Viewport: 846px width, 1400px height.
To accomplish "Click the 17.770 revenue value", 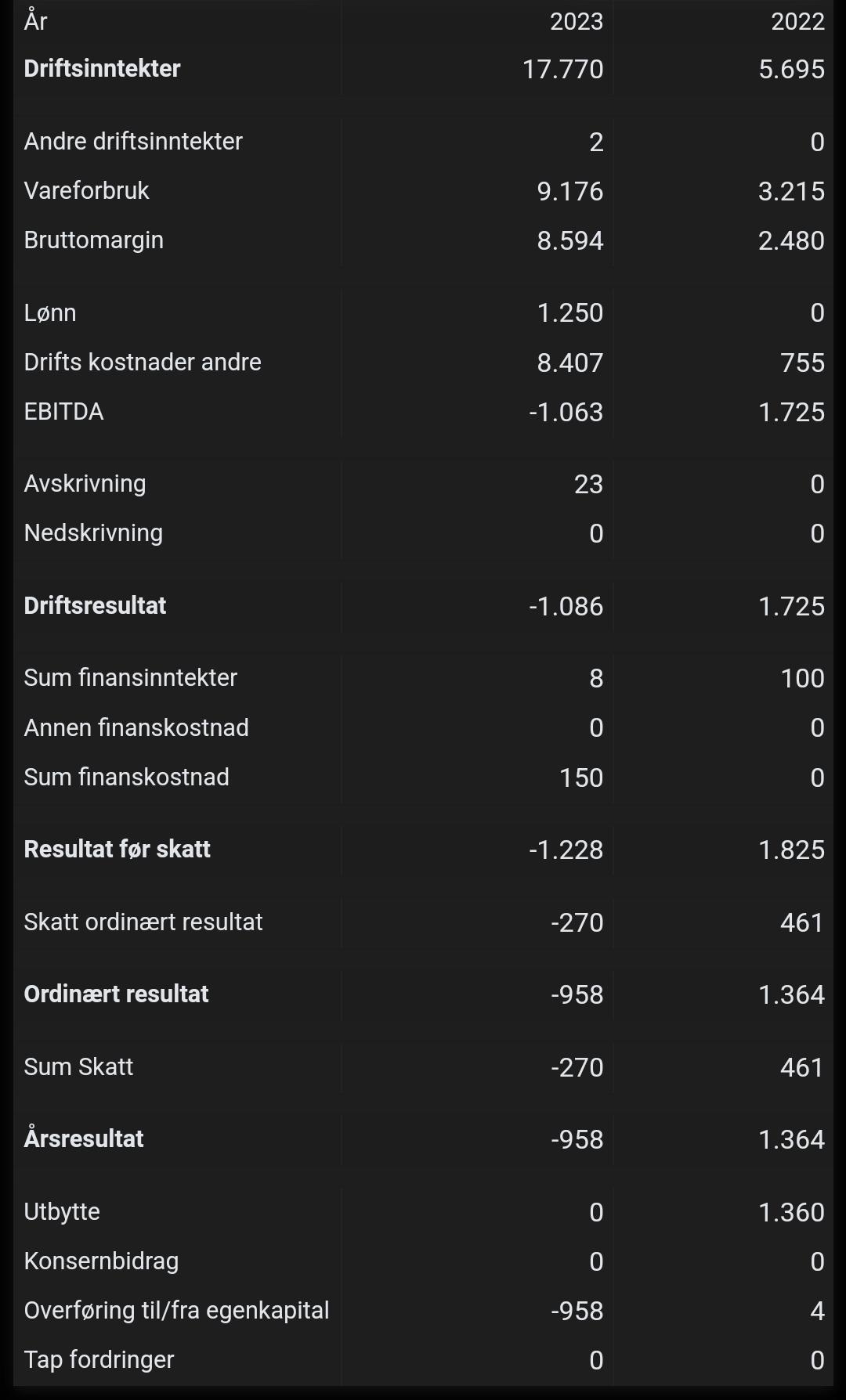I will click(562, 69).
